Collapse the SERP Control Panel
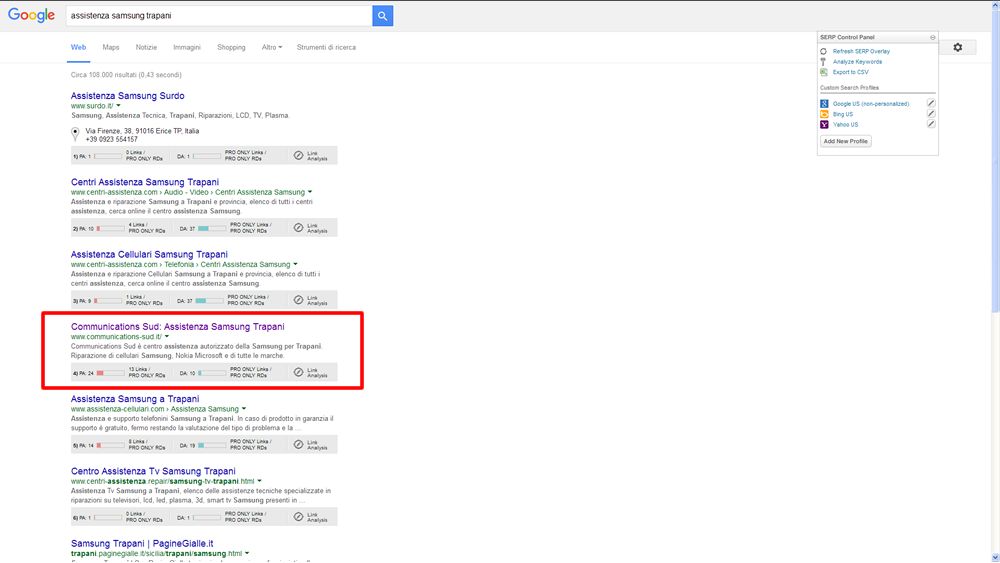This screenshot has width=1000, height=563. coord(932,38)
